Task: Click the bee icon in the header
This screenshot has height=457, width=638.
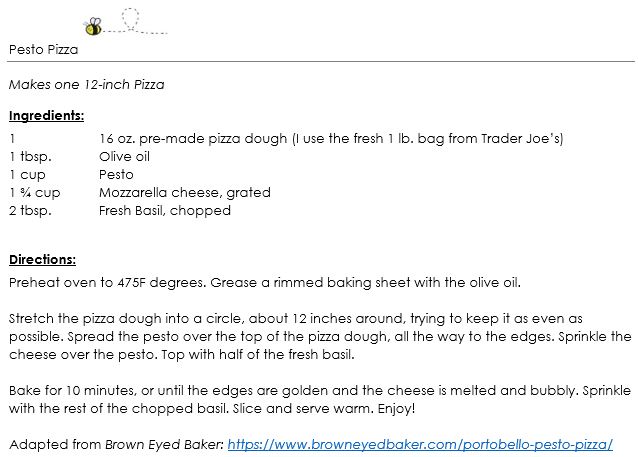Action: [93, 26]
